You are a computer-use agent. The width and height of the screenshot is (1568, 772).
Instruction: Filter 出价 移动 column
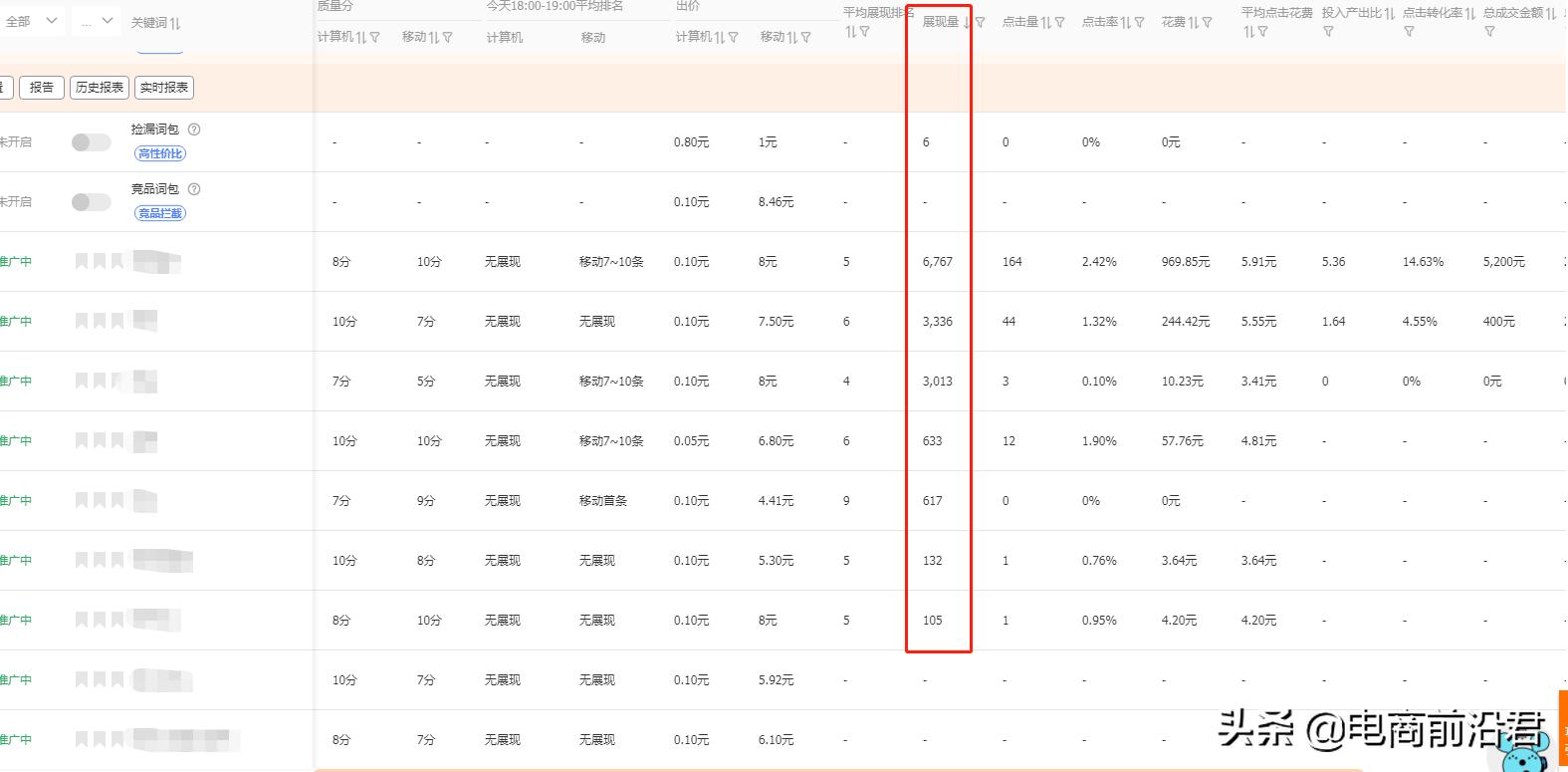(x=806, y=37)
